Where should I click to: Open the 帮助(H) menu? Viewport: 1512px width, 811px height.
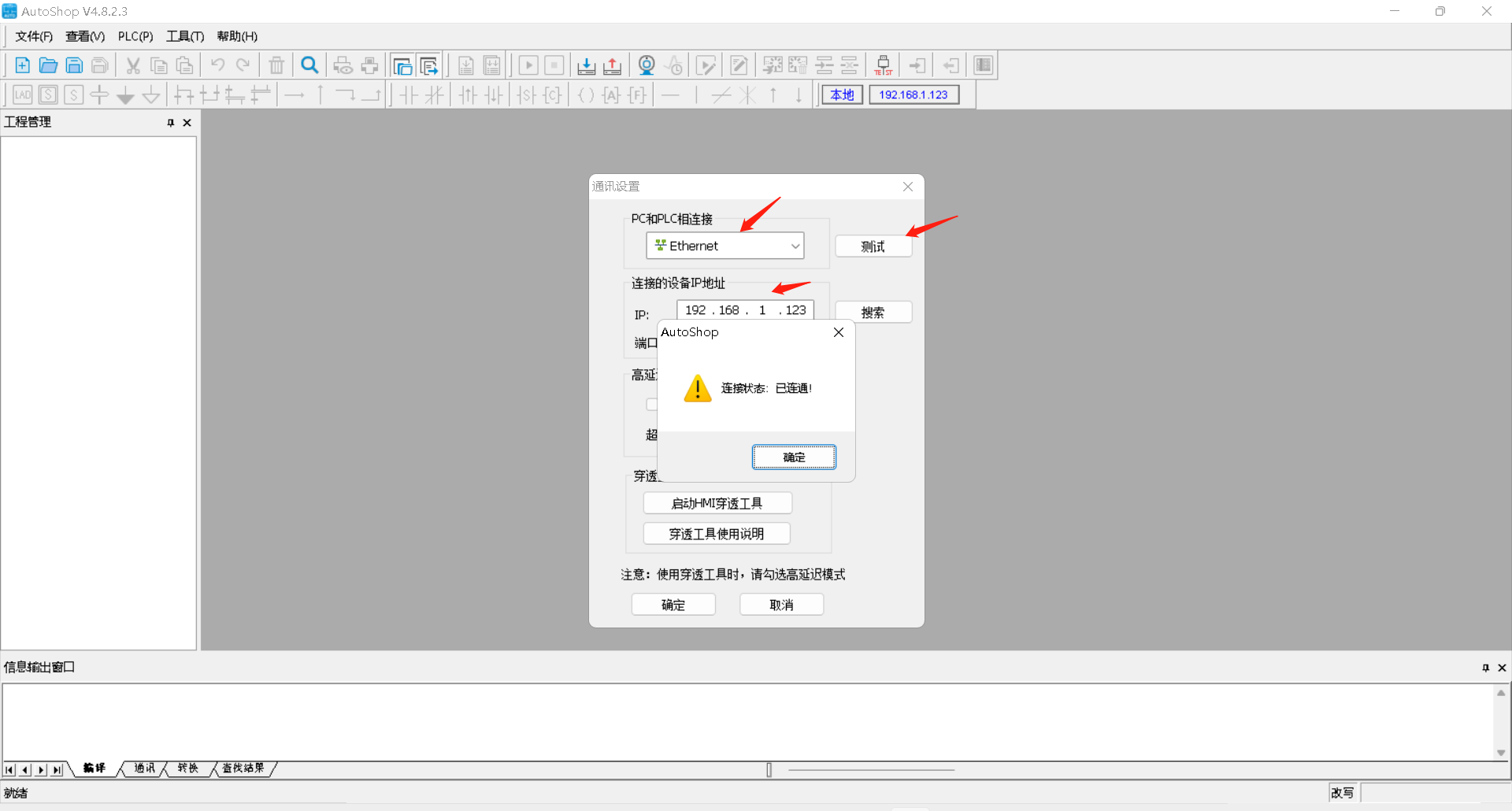tap(237, 36)
